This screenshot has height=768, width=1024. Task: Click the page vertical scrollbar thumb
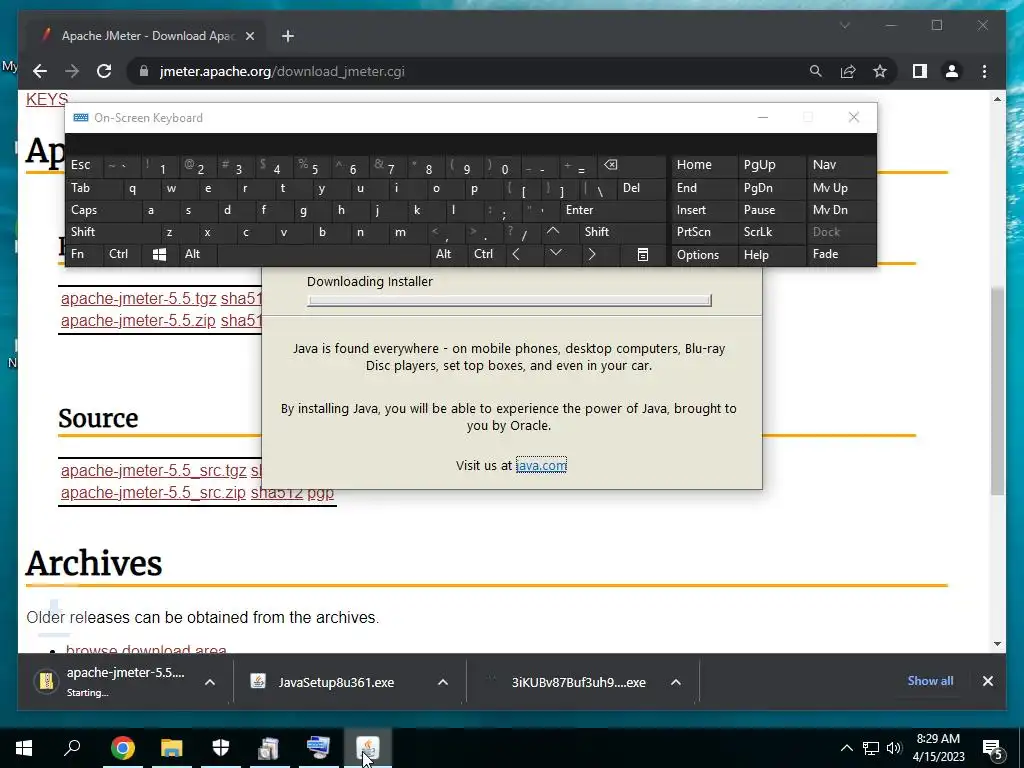pos(997,391)
